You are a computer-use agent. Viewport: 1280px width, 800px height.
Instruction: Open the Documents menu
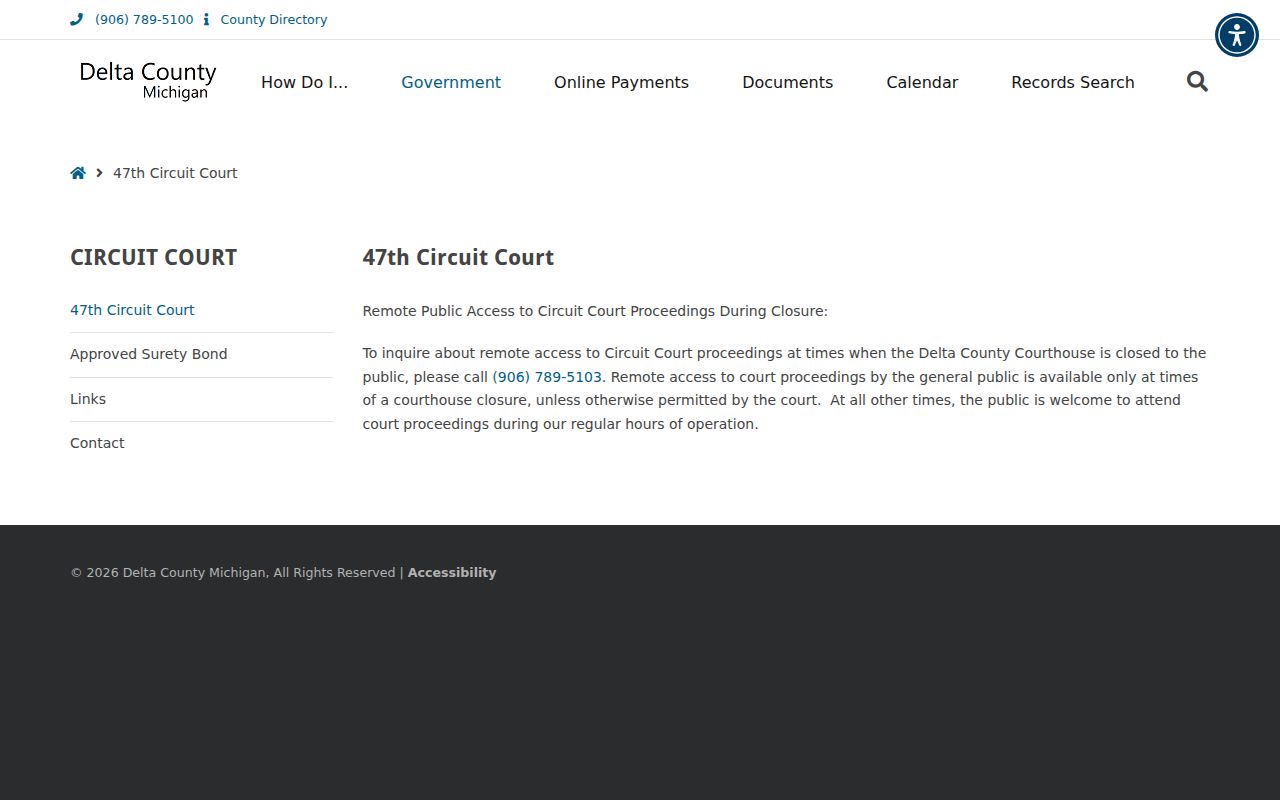click(x=787, y=82)
